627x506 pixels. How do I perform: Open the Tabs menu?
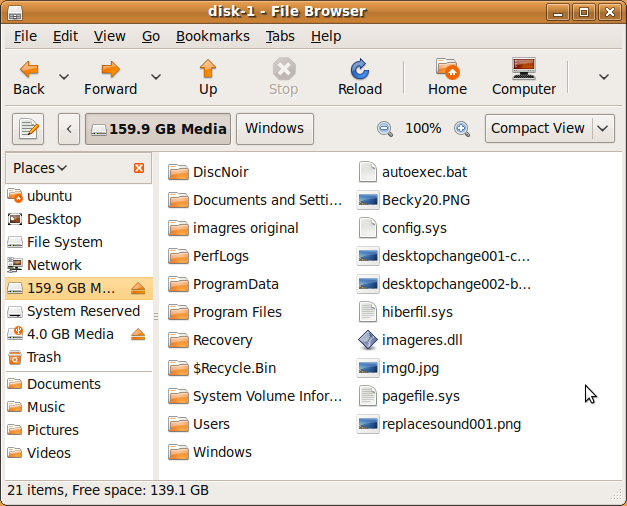click(280, 36)
